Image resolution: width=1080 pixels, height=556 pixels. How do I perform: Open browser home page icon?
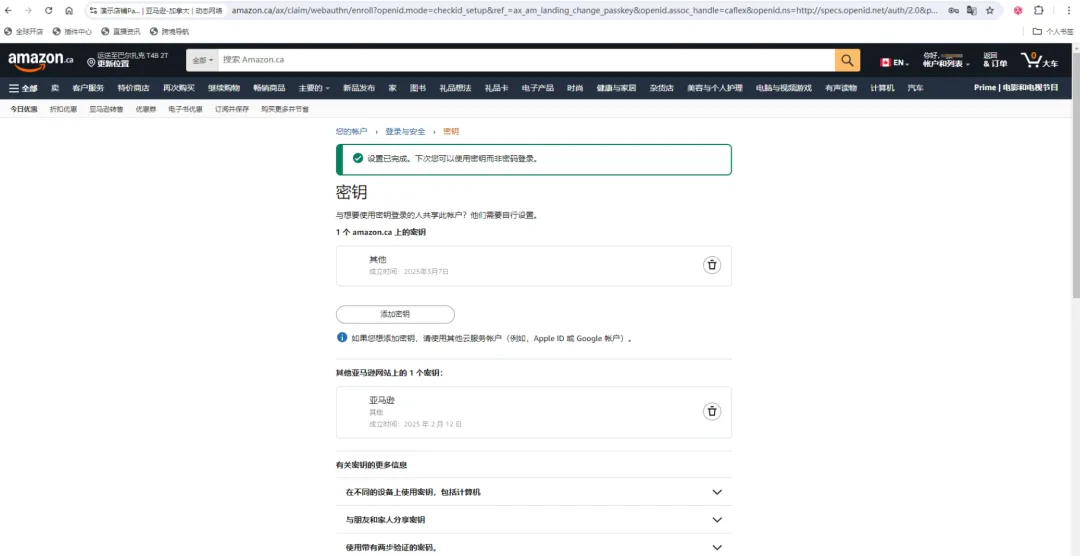tap(69, 10)
